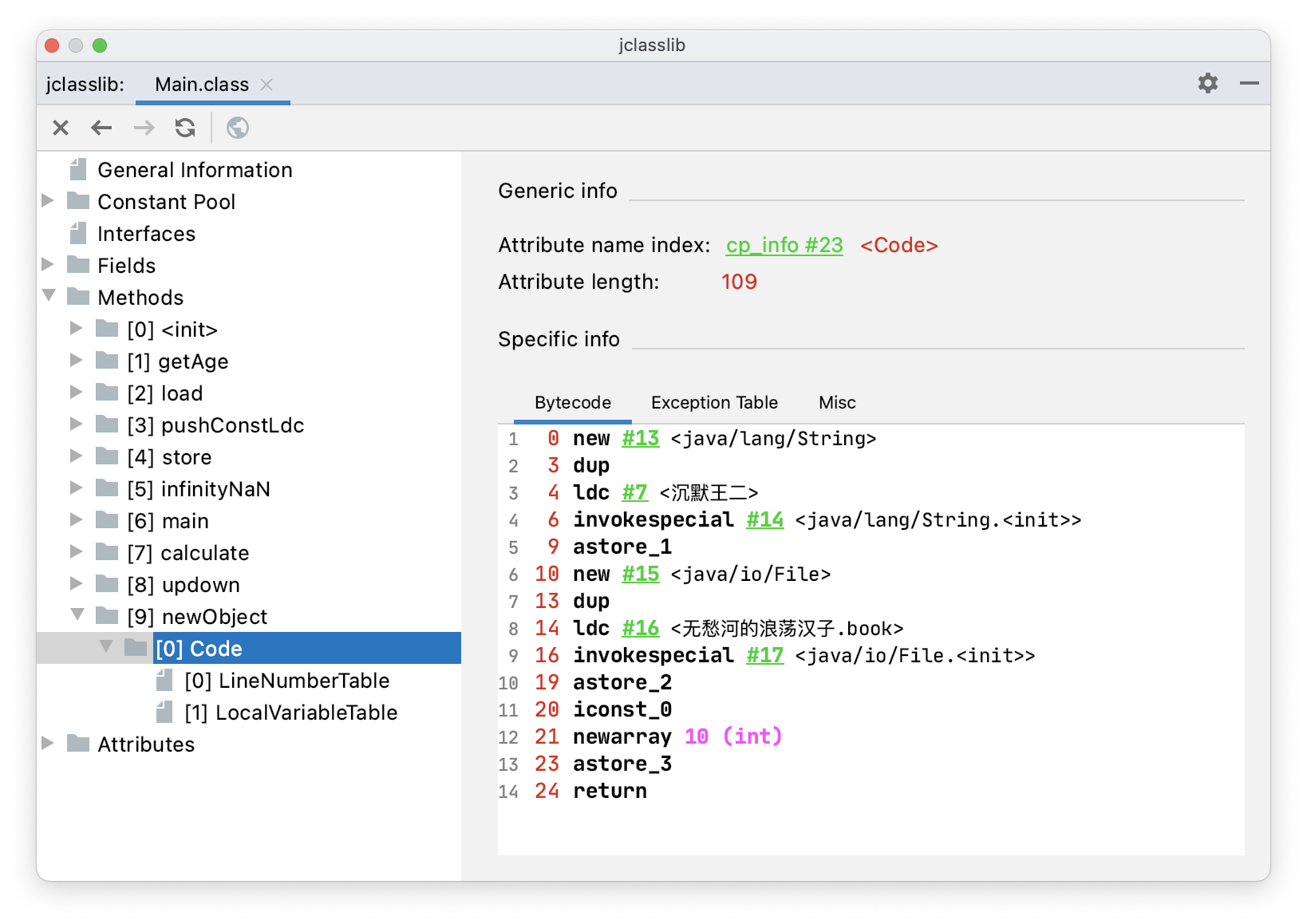Click the close X toolbar icon
The height and width of the screenshot is (924, 1307).
coord(61,128)
